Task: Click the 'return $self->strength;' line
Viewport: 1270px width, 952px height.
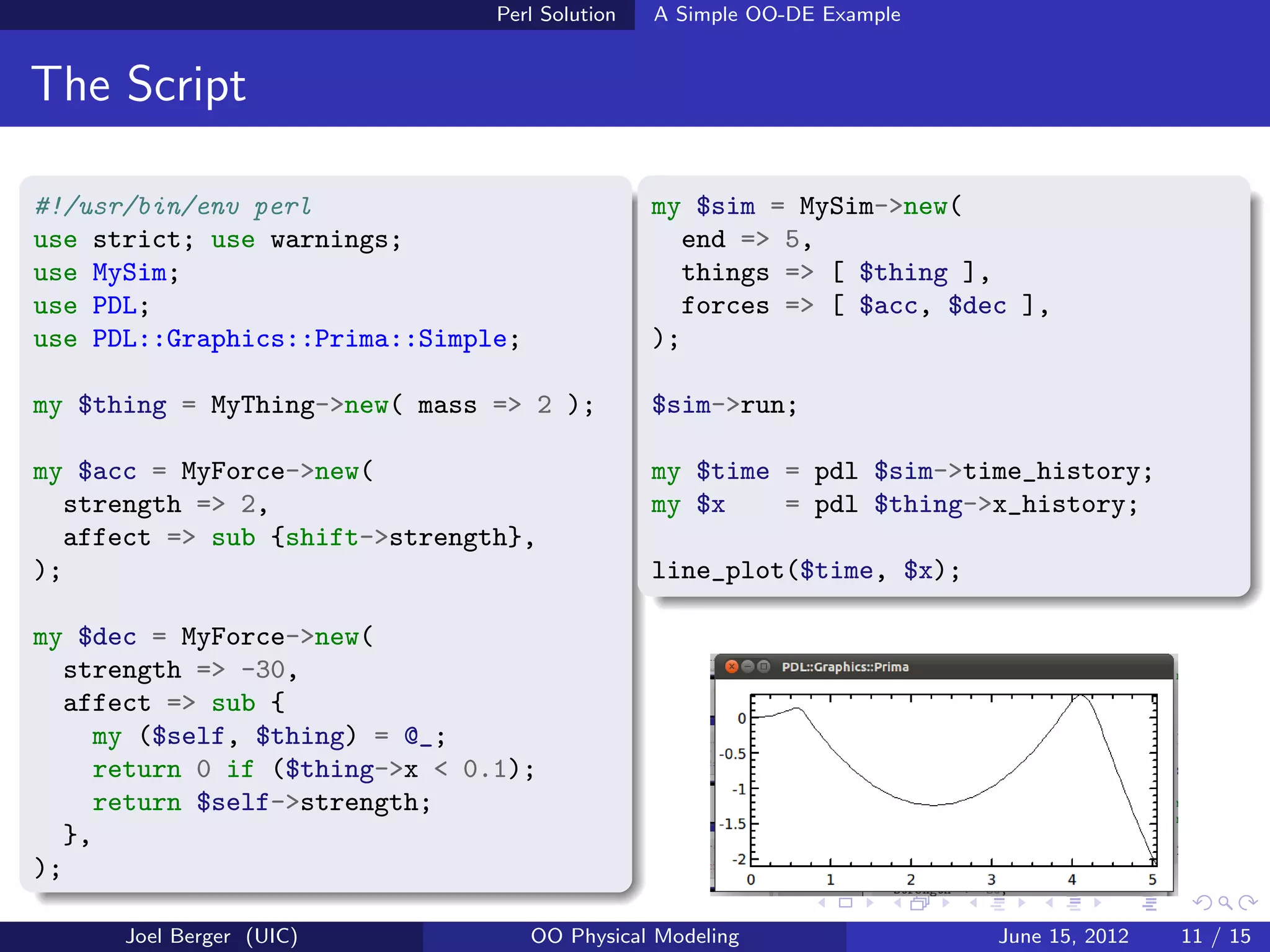Action: click(261, 802)
